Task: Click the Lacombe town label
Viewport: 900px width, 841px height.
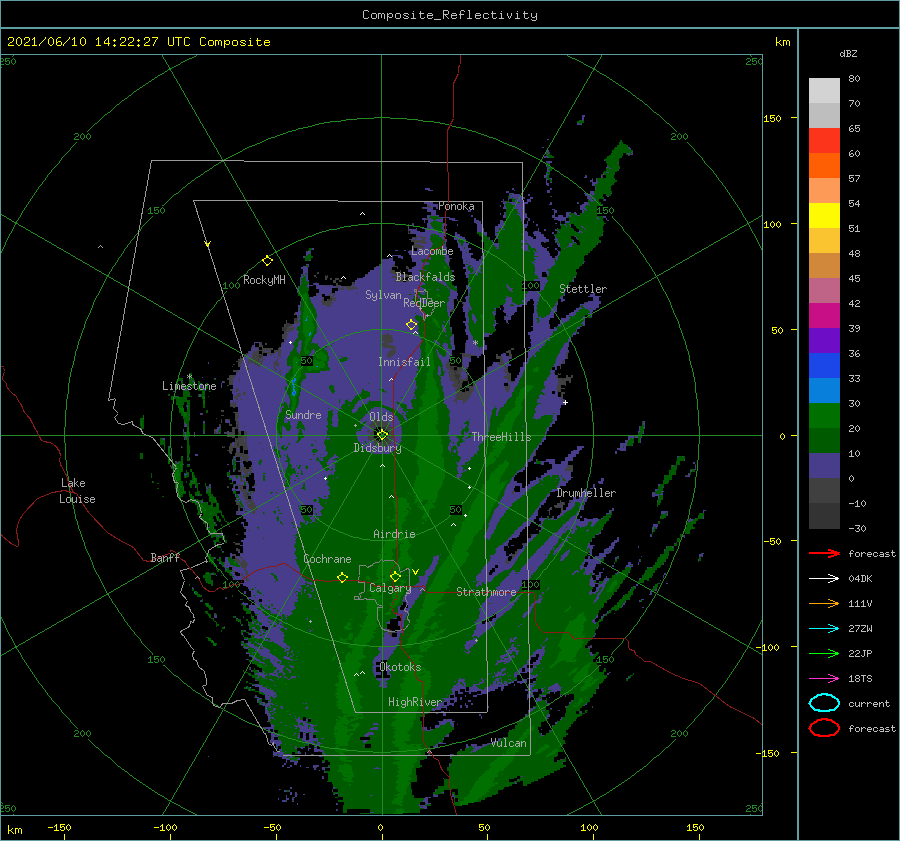Action: click(432, 251)
